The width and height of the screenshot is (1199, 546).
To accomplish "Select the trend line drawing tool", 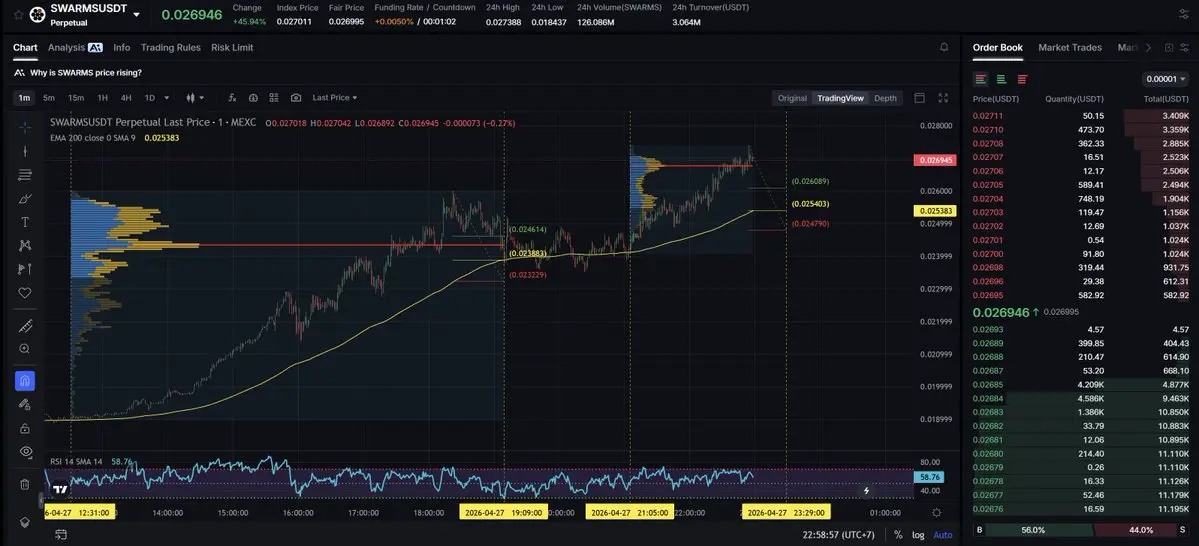I will tap(24, 151).
